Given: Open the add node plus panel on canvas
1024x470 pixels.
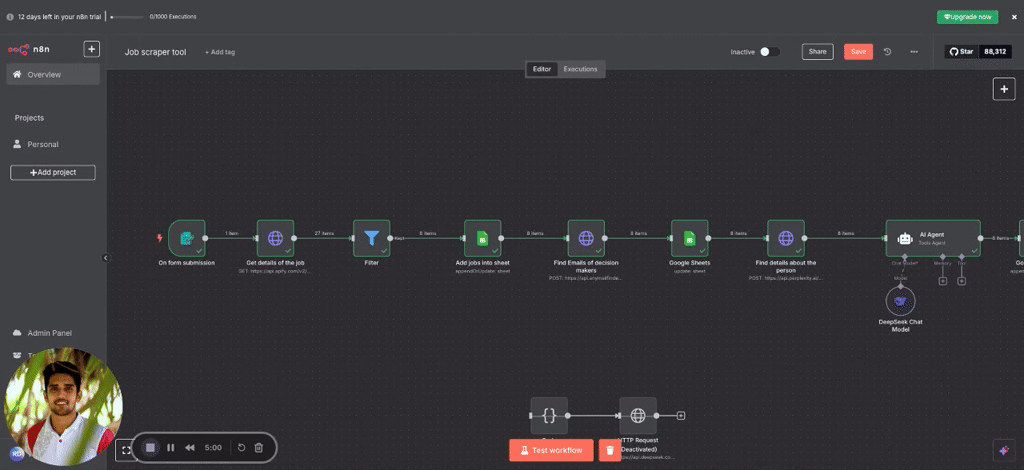Looking at the screenshot, I should pos(1004,89).
